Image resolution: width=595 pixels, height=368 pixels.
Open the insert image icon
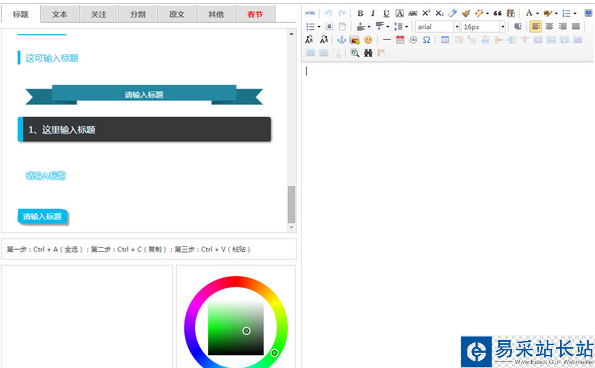(x=355, y=40)
